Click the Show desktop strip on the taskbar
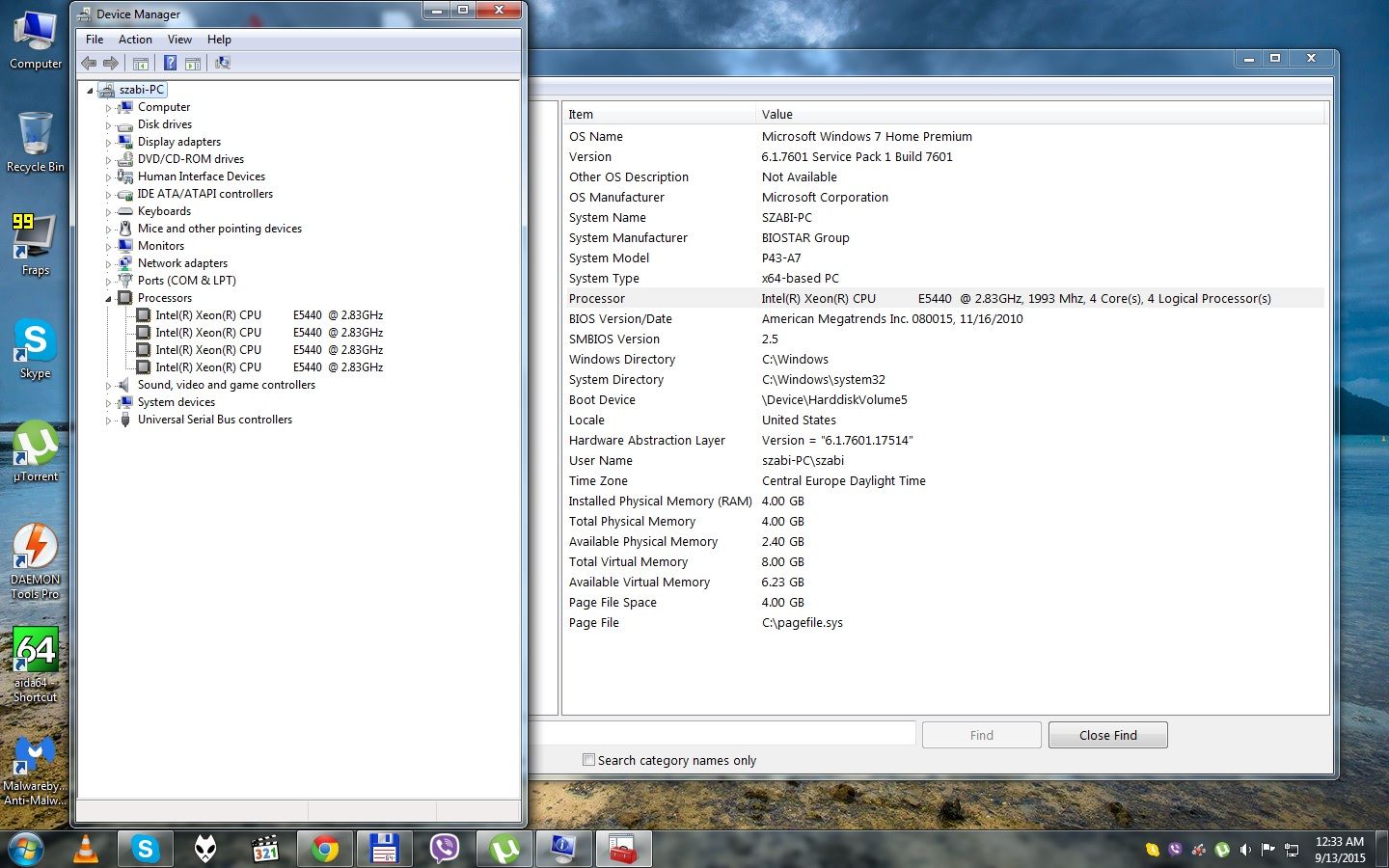Image resolution: width=1389 pixels, height=868 pixels. click(x=1382, y=849)
